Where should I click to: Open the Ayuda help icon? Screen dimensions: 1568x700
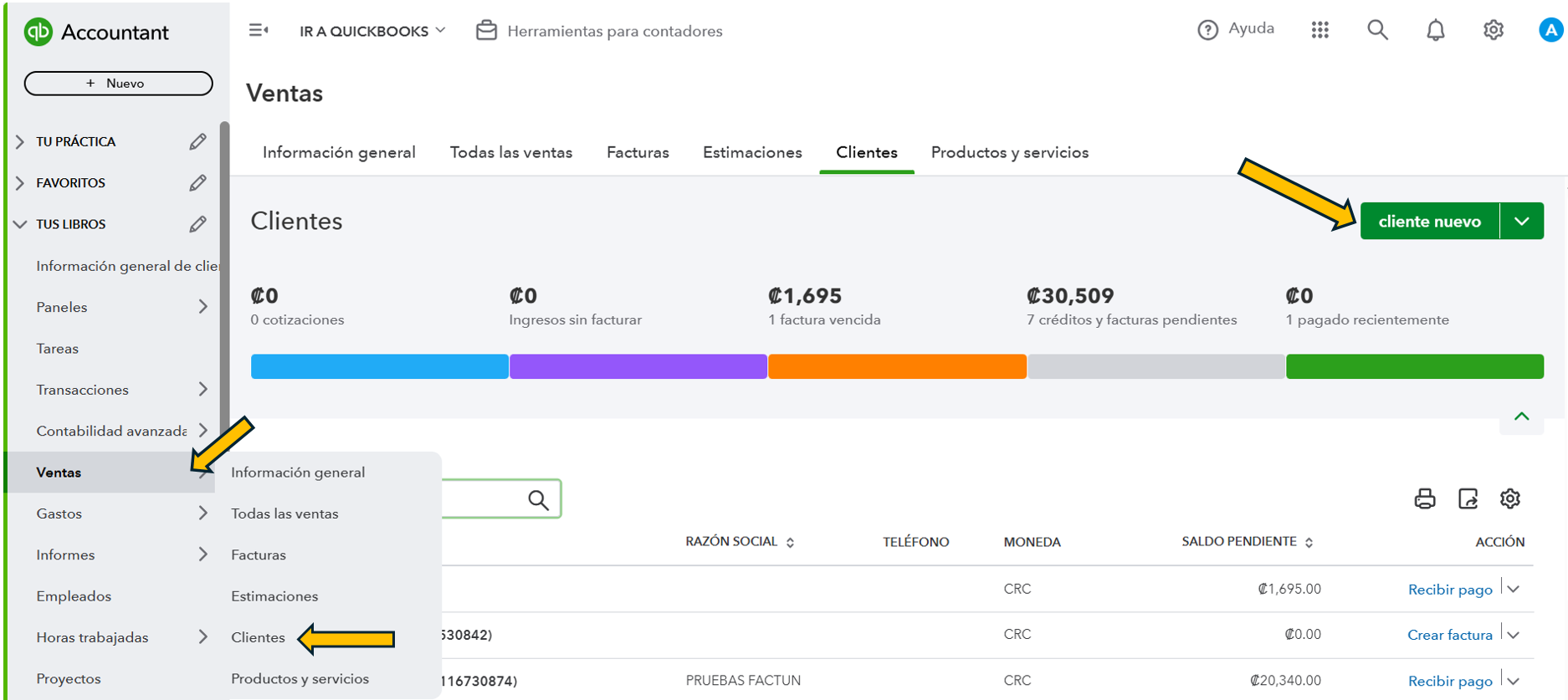click(1207, 30)
